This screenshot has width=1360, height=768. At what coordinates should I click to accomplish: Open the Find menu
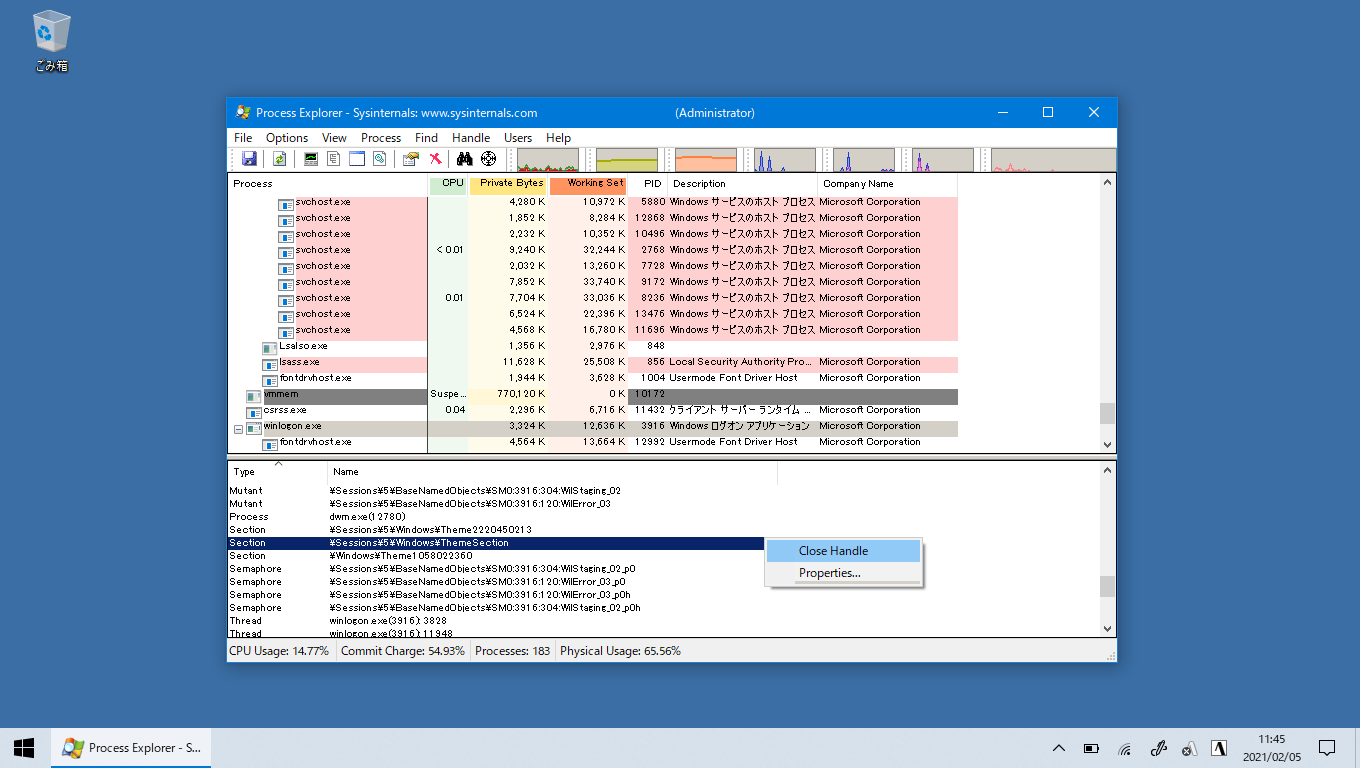pos(426,138)
